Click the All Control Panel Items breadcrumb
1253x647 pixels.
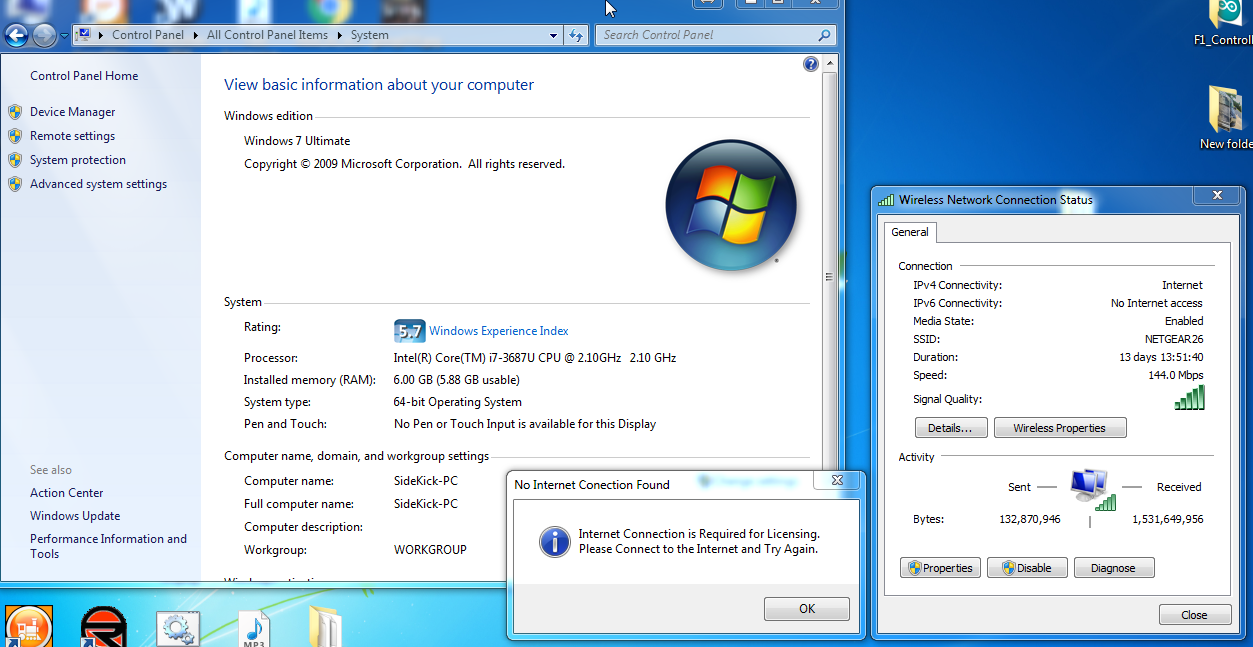coord(267,35)
